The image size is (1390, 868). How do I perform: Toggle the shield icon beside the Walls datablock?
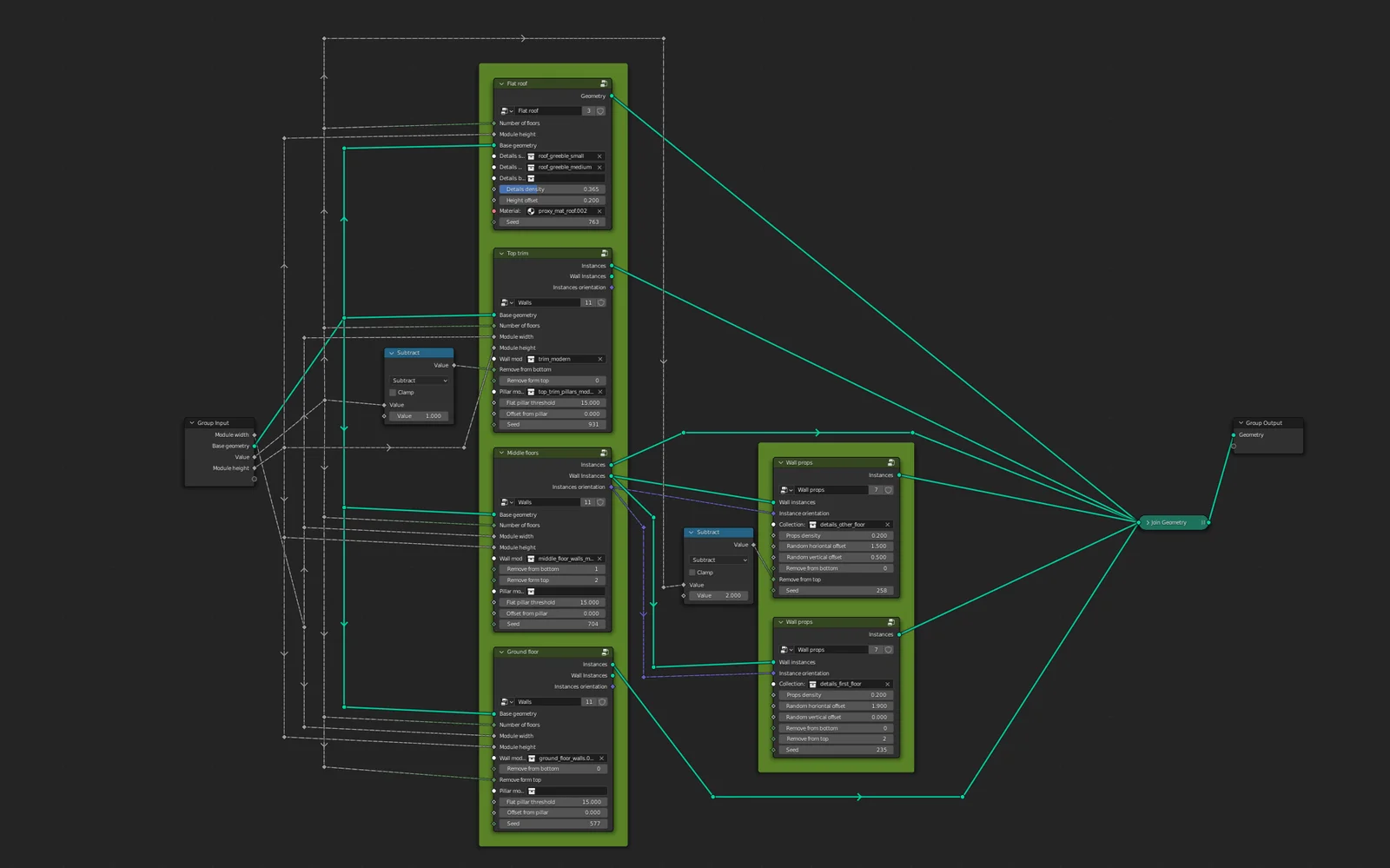point(601,302)
